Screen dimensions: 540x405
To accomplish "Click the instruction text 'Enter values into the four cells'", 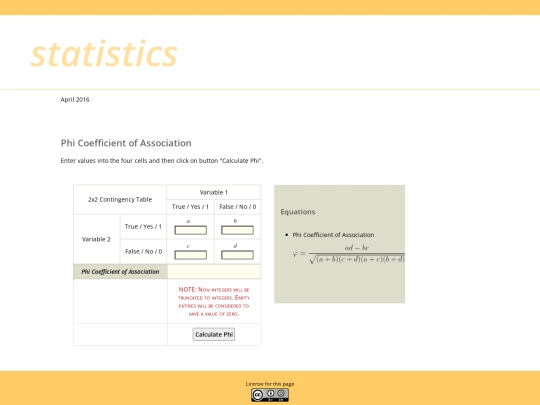I will (162, 160).
